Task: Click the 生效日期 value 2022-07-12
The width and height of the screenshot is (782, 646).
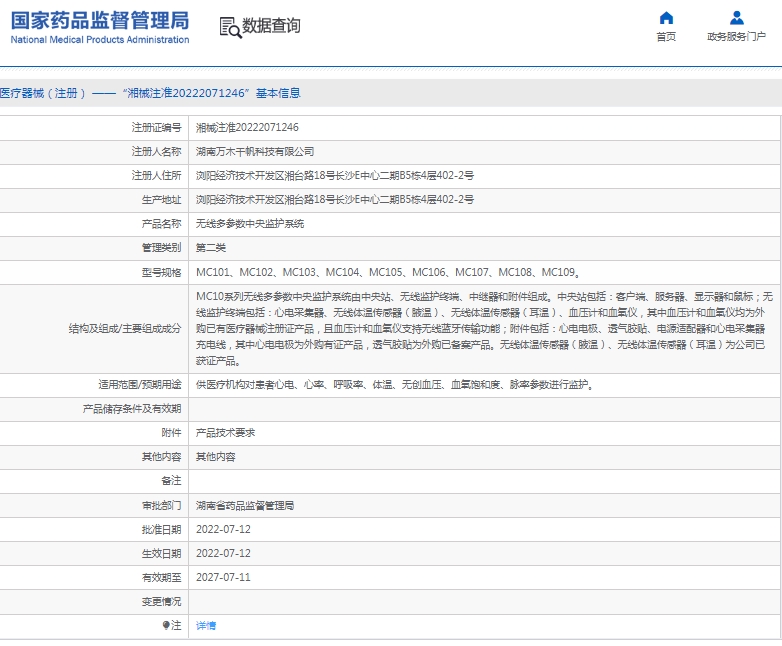Action: 223,553
